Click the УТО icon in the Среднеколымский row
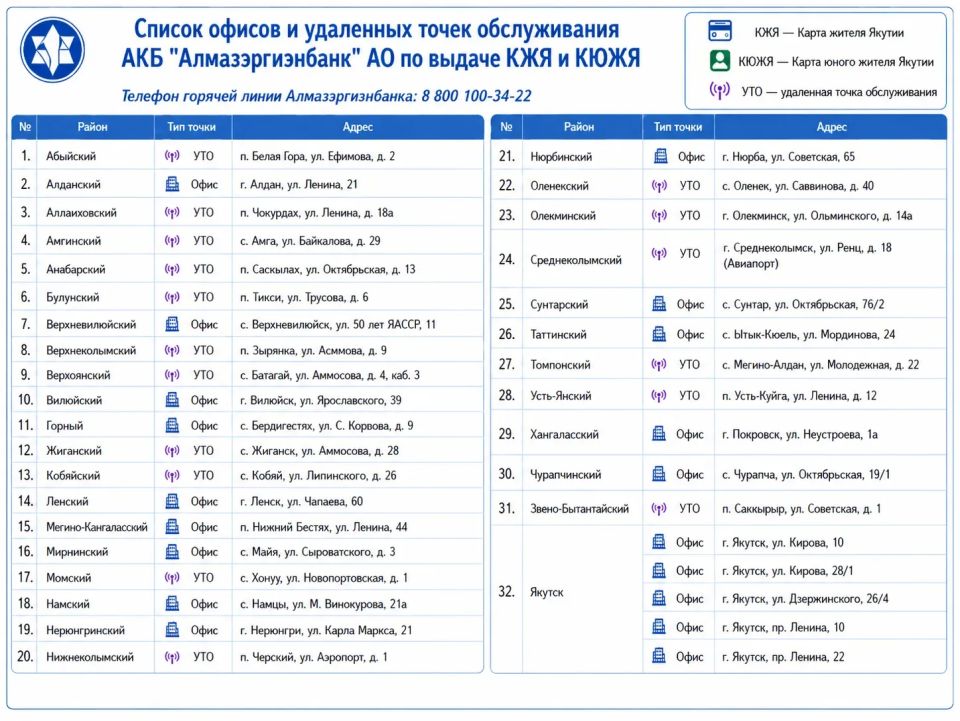The height and width of the screenshot is (721, 960). point(659,253)
